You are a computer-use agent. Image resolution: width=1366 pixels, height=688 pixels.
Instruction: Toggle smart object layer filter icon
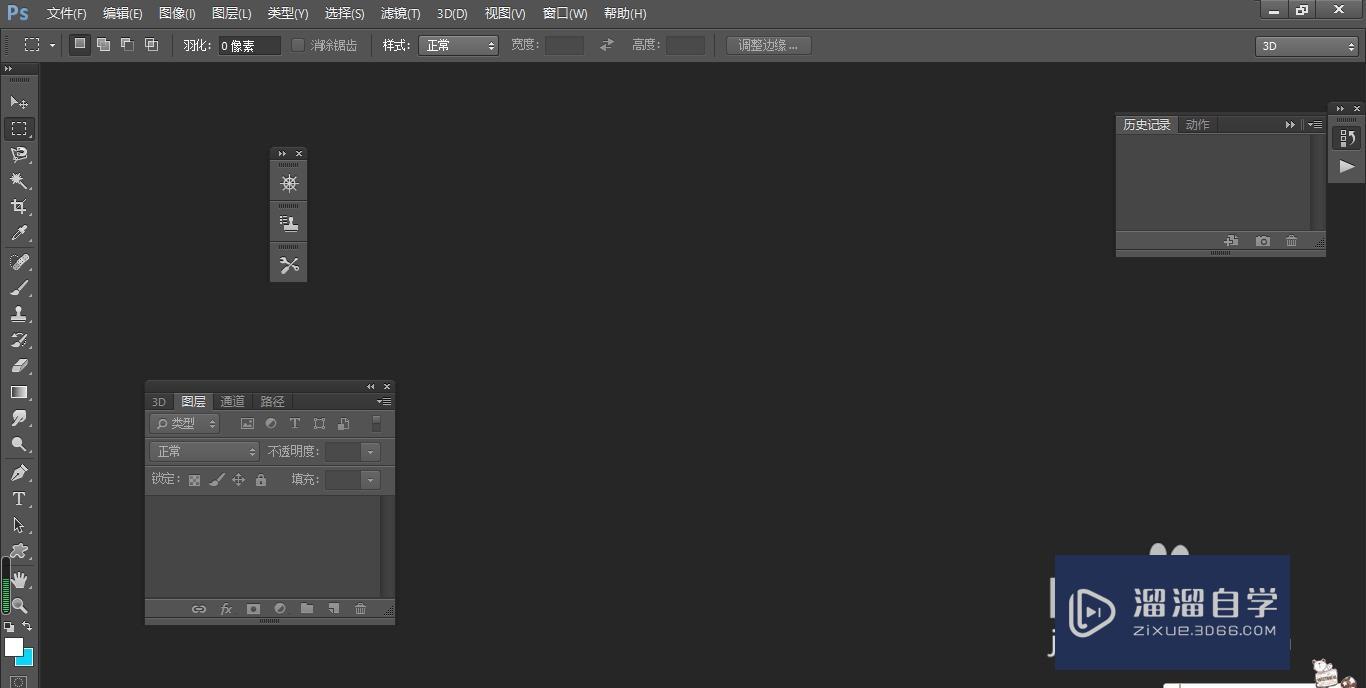(x=343, y=424)
